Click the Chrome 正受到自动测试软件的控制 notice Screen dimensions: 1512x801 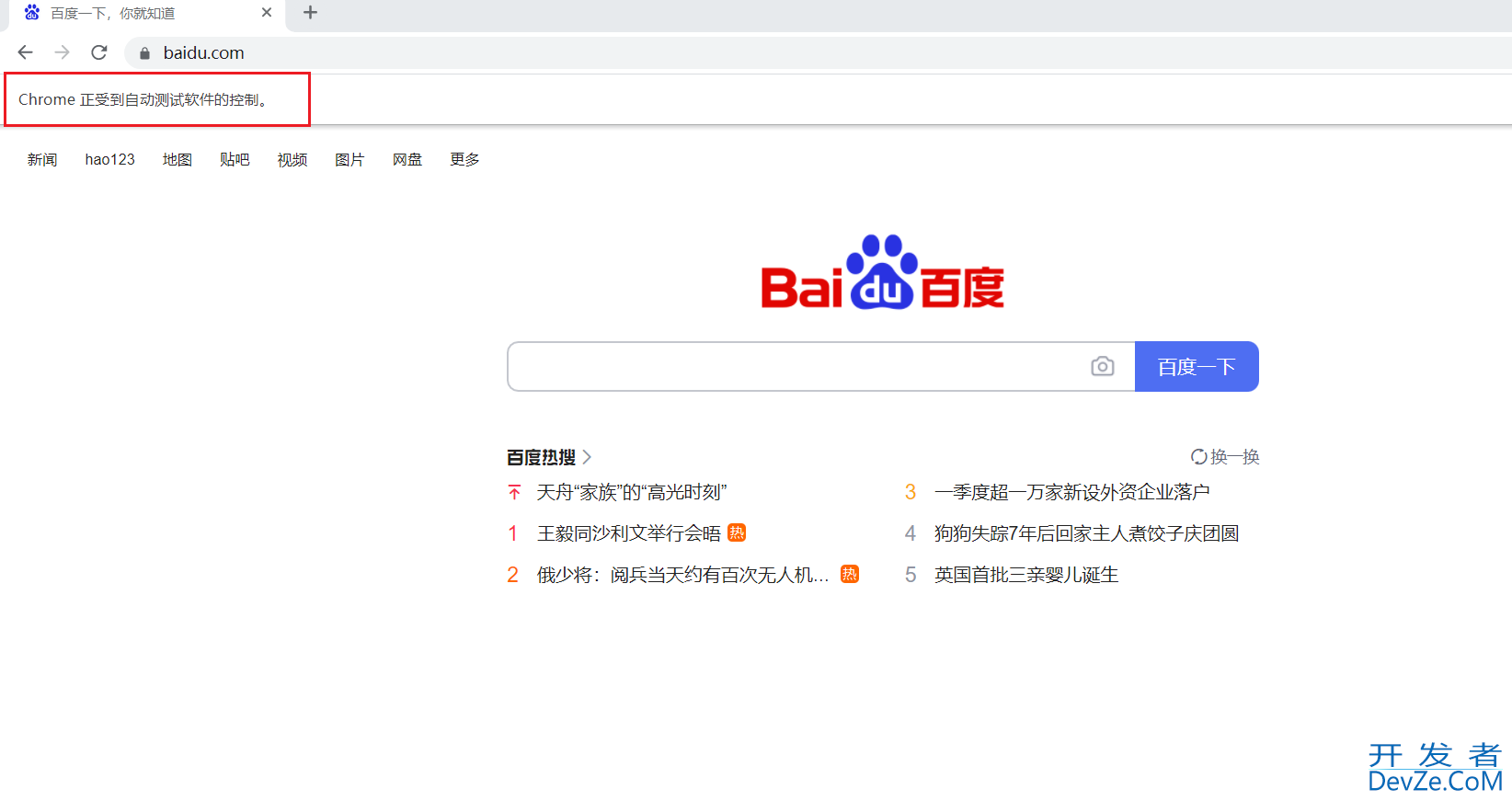[x=144, y=99]
